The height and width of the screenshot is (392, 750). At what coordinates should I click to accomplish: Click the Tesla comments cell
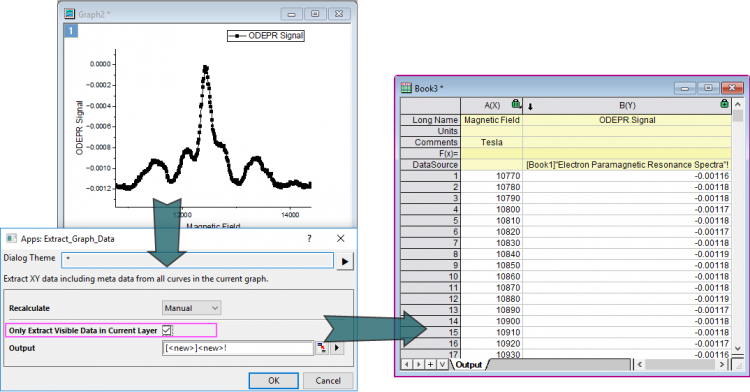click(492, 142)
